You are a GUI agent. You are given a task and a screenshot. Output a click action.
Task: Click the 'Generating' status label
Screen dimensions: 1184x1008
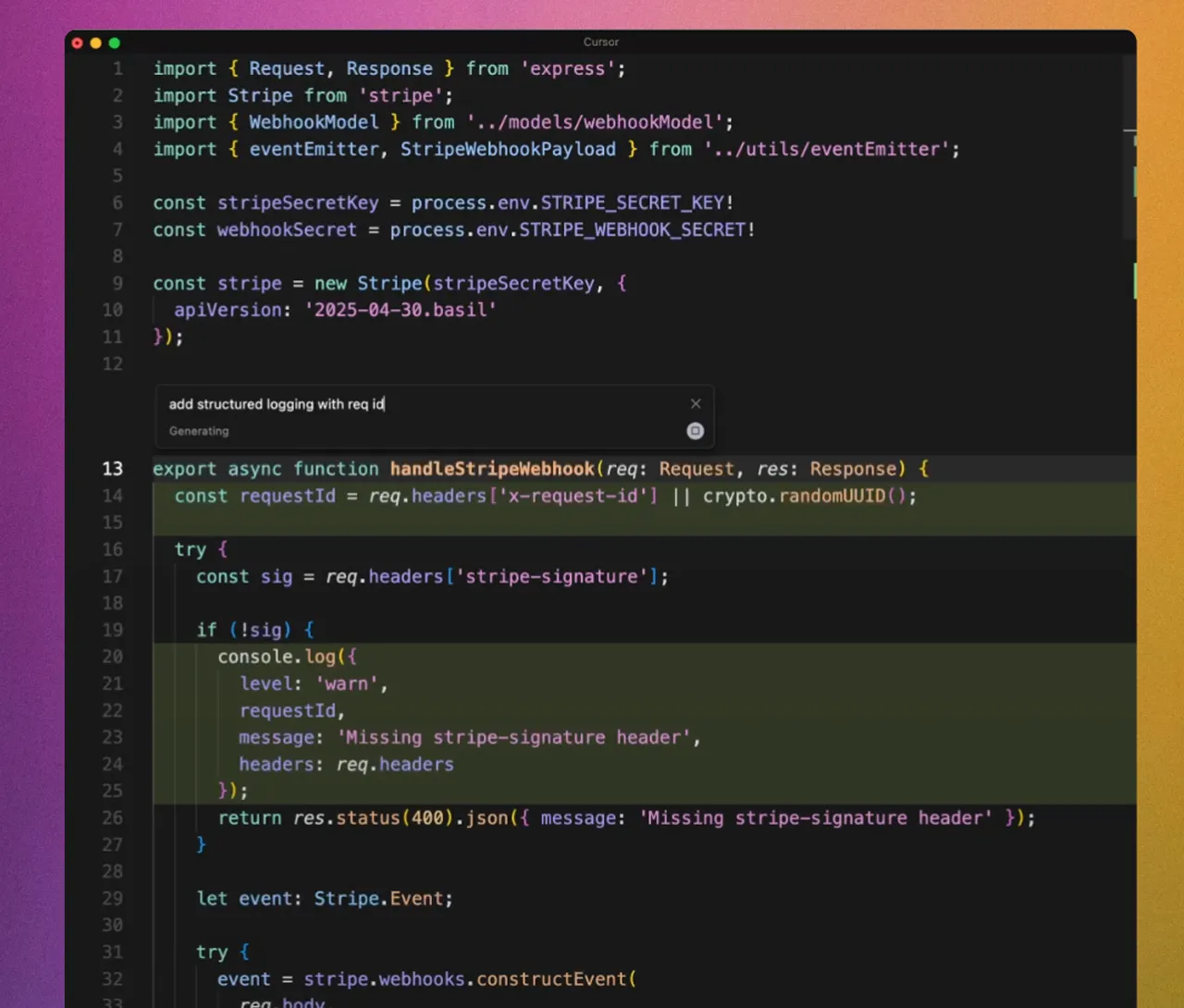[x=199, y=431]
